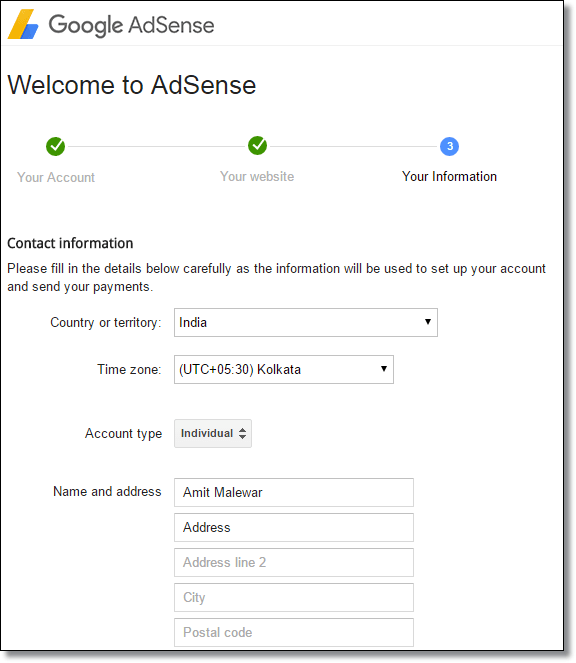Open the Country or territory dropdown showing India
The image size is (576, 663).
(306, 323)
